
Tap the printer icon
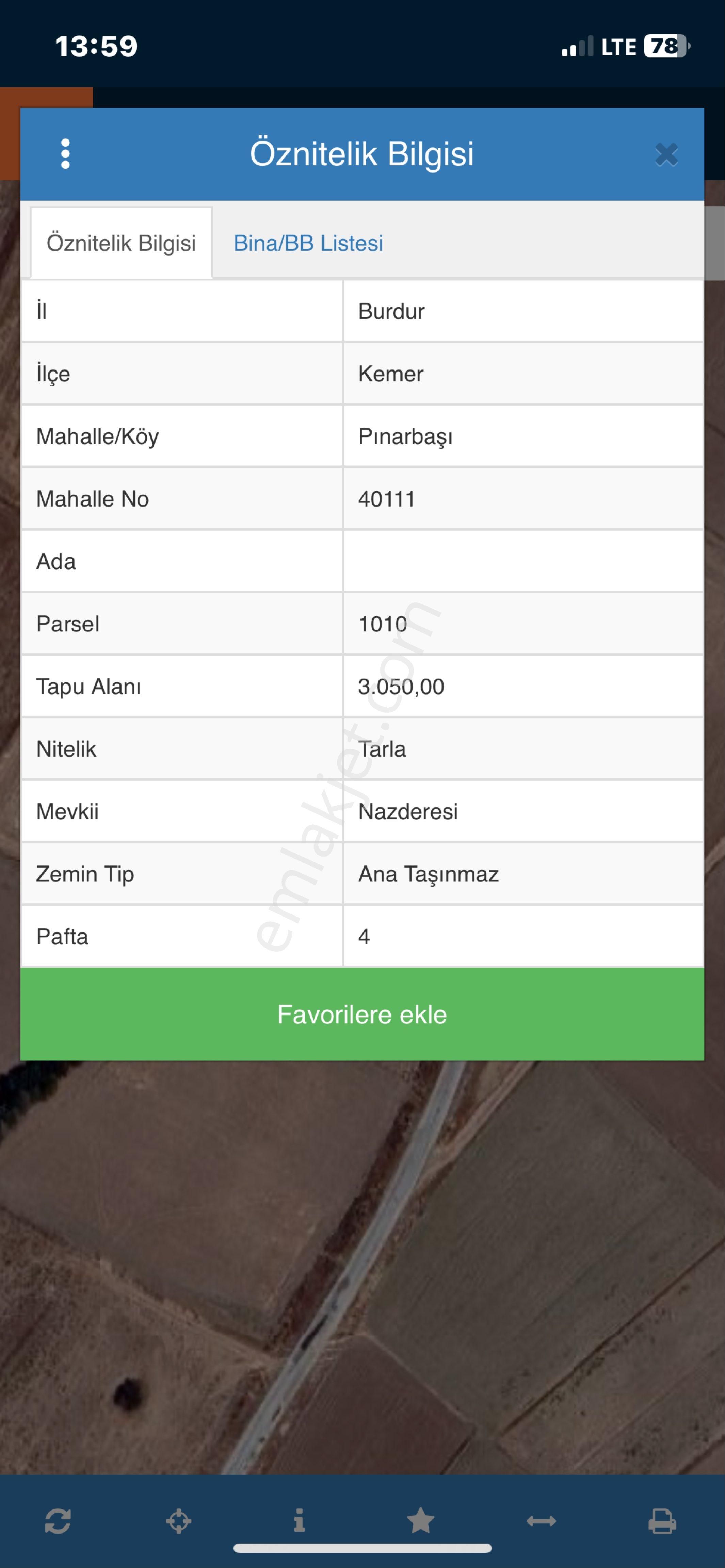click(662, 1521)
